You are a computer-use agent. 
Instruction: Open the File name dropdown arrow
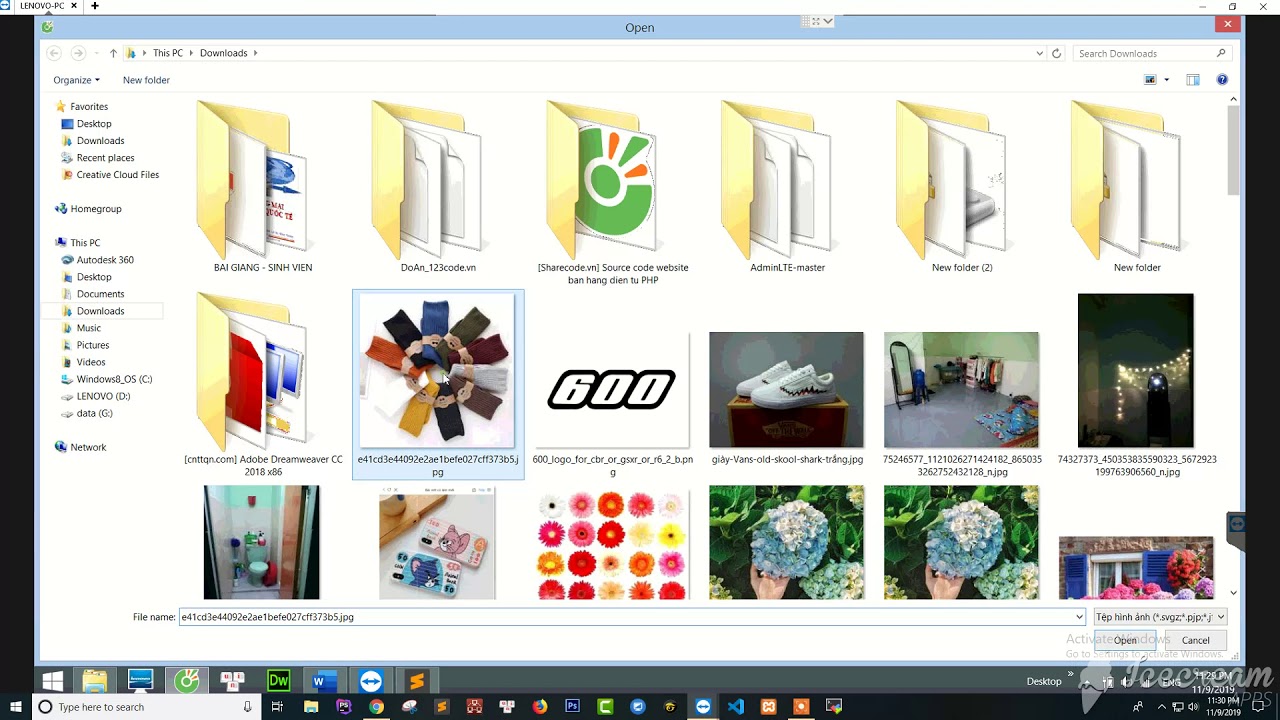coord(1079,617)
